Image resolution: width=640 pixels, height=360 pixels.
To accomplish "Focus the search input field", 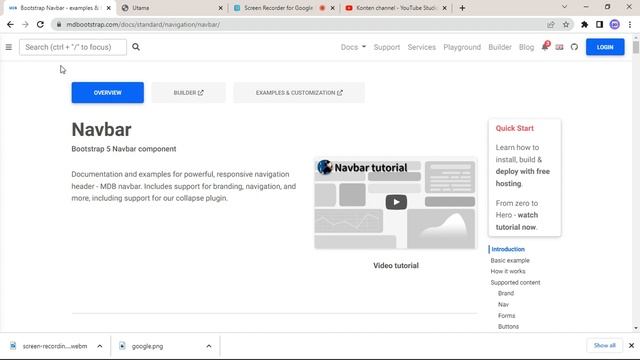I will tap(73, 47).
